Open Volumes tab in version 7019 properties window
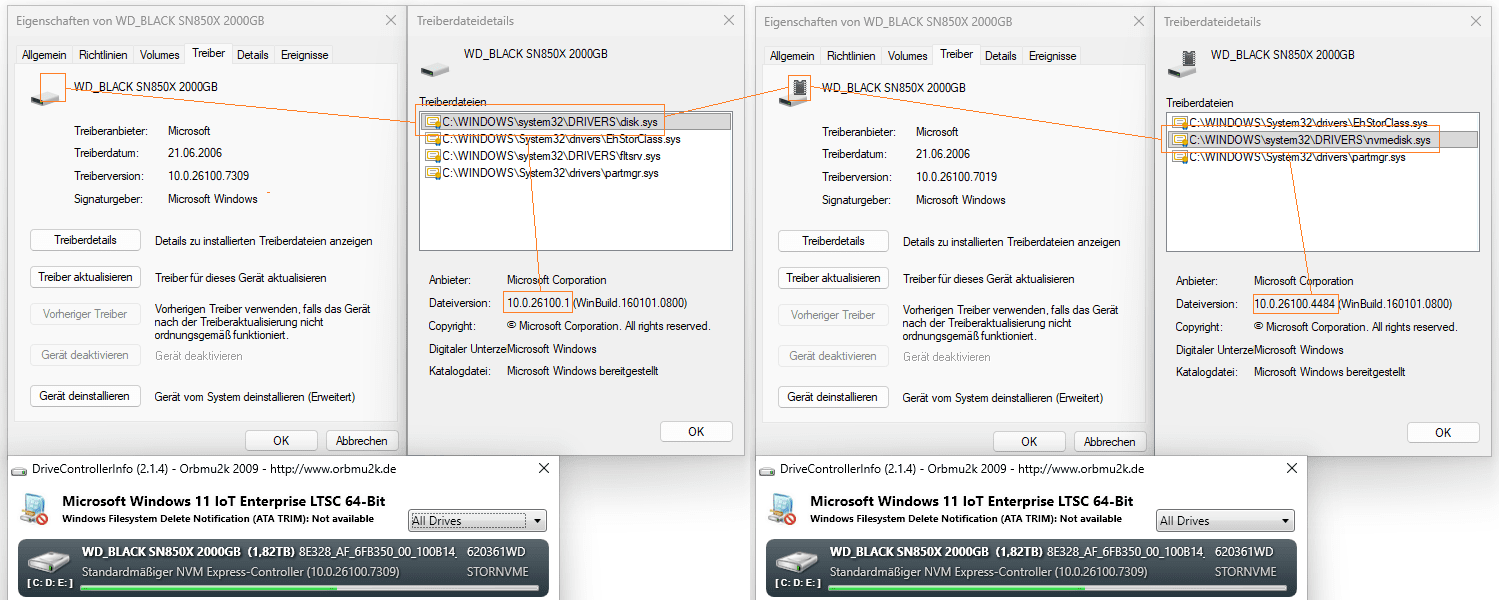Screen dimensions: 1499x600 point(908,56)
